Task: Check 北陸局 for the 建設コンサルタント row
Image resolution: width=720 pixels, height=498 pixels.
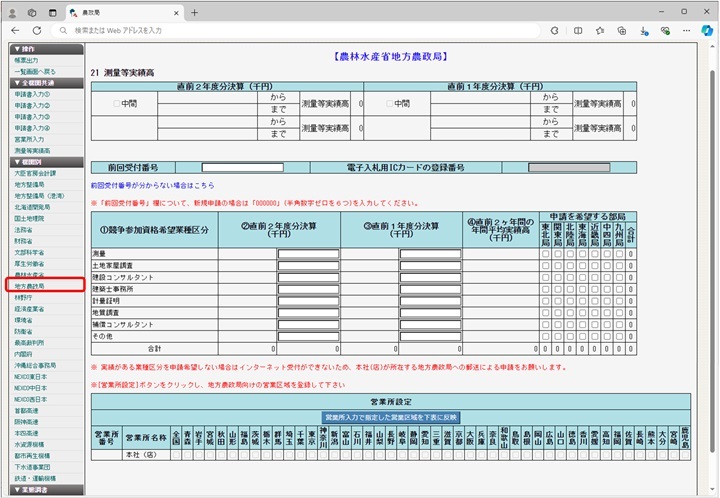Action: coord(570,277)
